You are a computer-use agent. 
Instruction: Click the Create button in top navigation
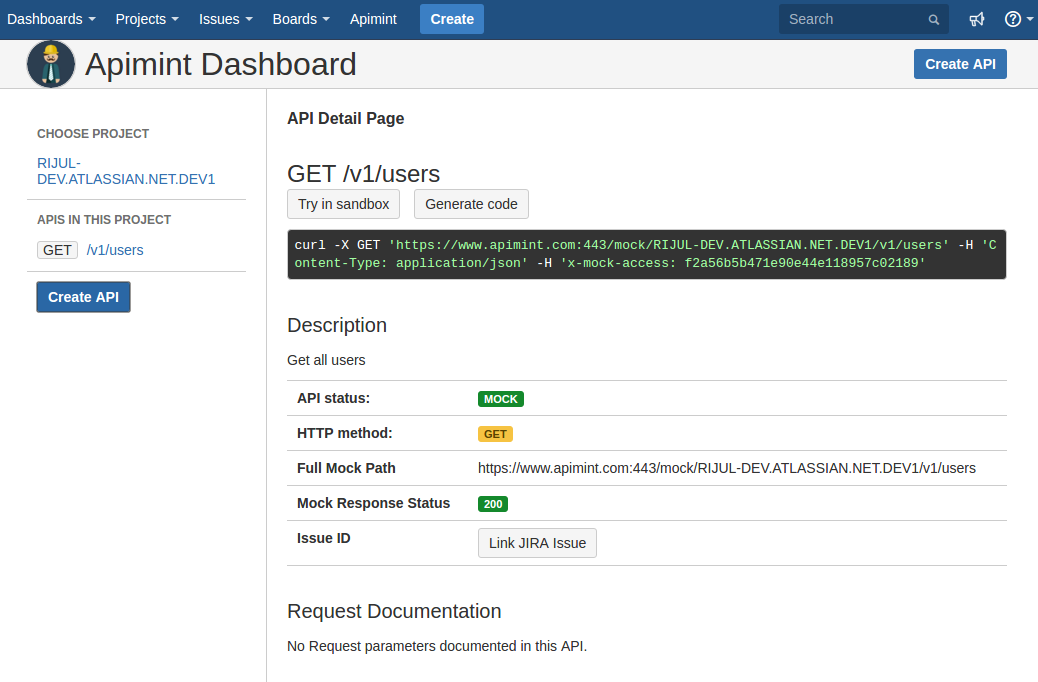452,19
